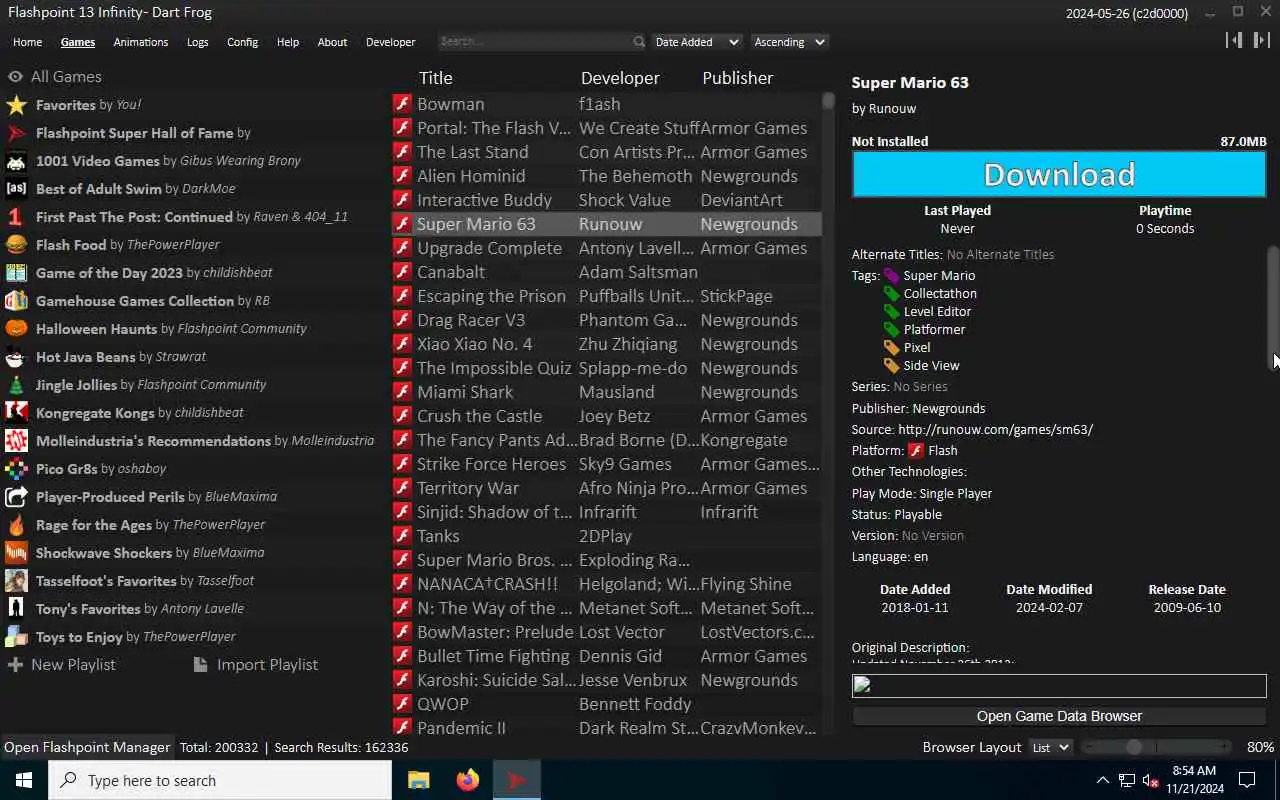Screen dimensions: 1280x800
Task: Open the Developer tab
Action: click(391, 42)
